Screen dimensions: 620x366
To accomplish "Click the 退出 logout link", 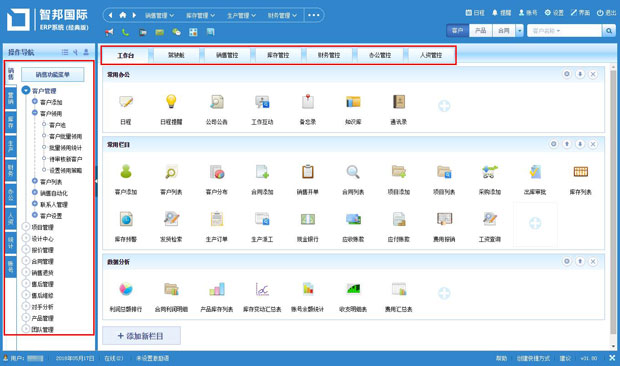I will click(x=606, y=13).
